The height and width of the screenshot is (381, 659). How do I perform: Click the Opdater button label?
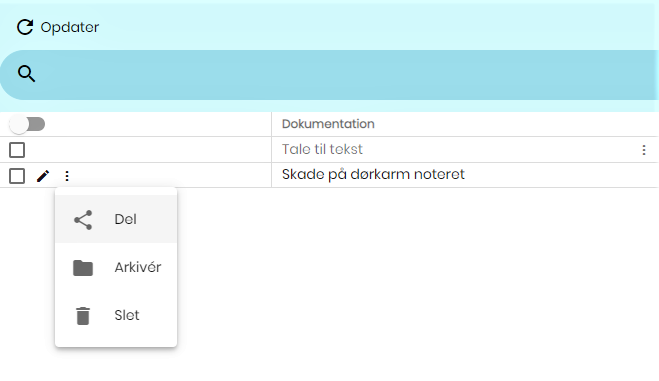(x=70, y=27)
